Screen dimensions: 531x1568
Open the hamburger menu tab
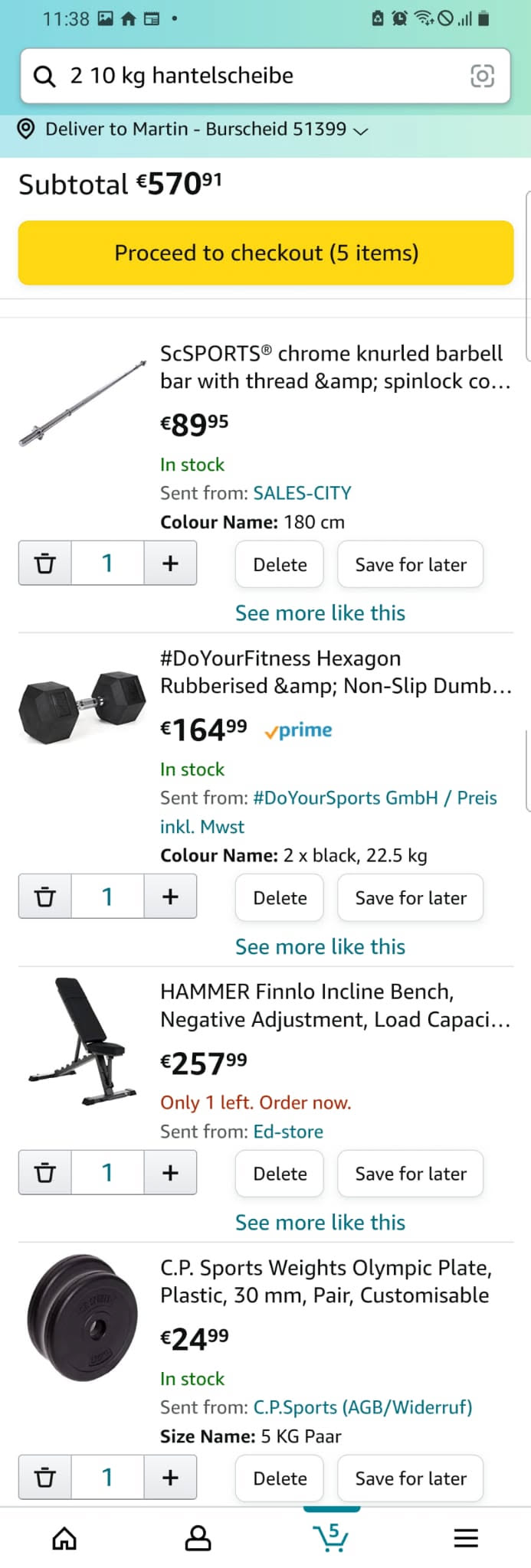[x=465, y=1537]
